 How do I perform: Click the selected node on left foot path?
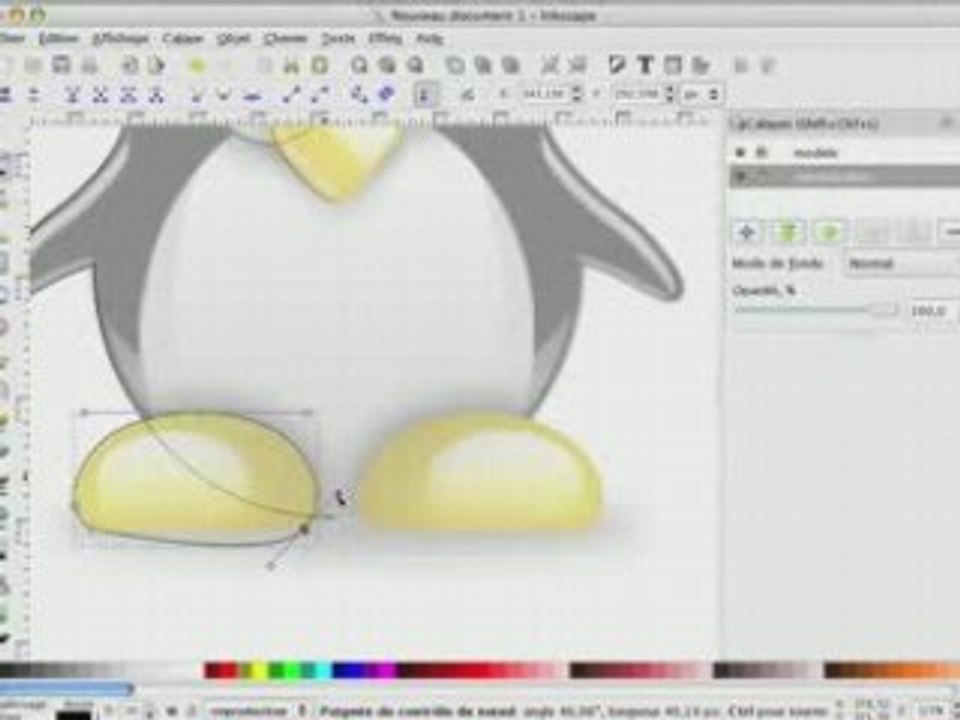point(304,528)
